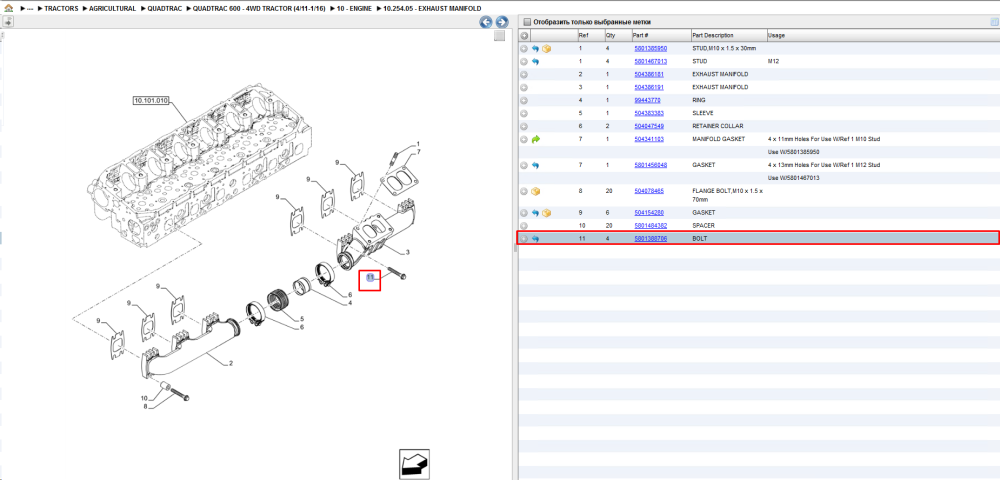Click the green arrow icon on MANIFOLD GASKET row
This screenshot has height=480, width=1000.
tap(535, 139)
